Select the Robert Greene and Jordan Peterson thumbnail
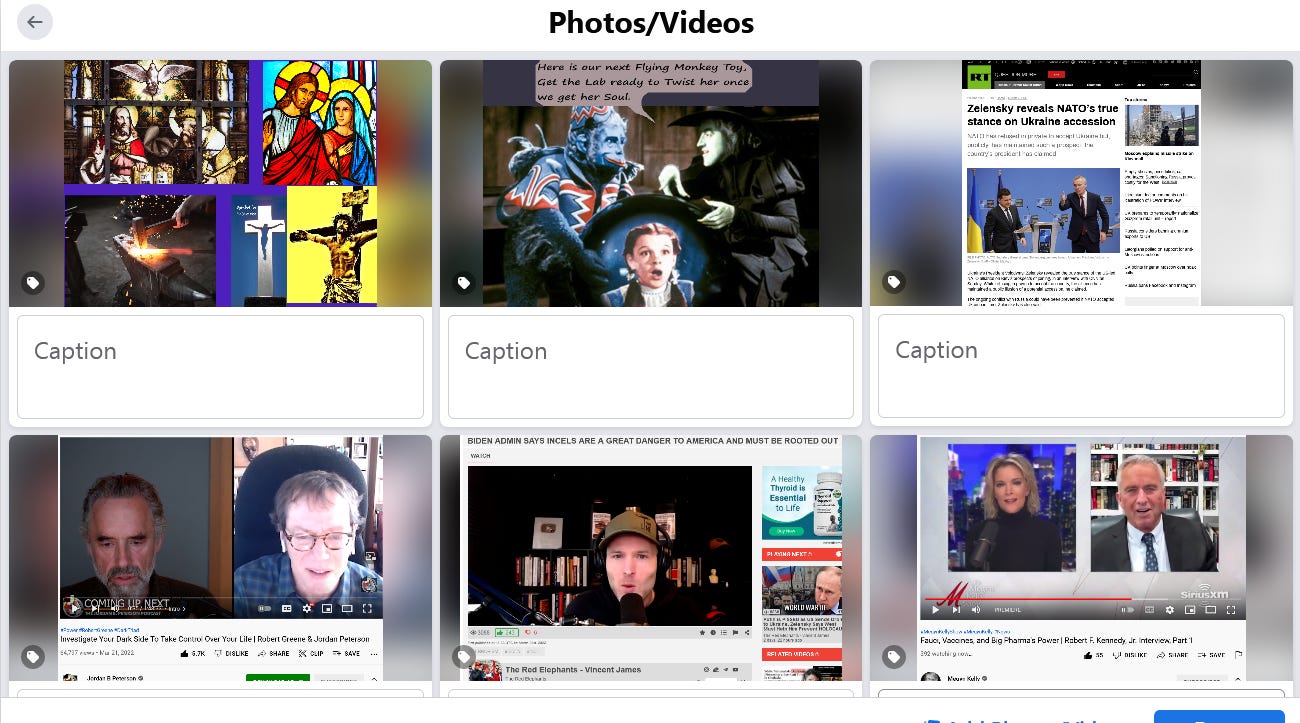1300x723 pixels. point(220,558)
